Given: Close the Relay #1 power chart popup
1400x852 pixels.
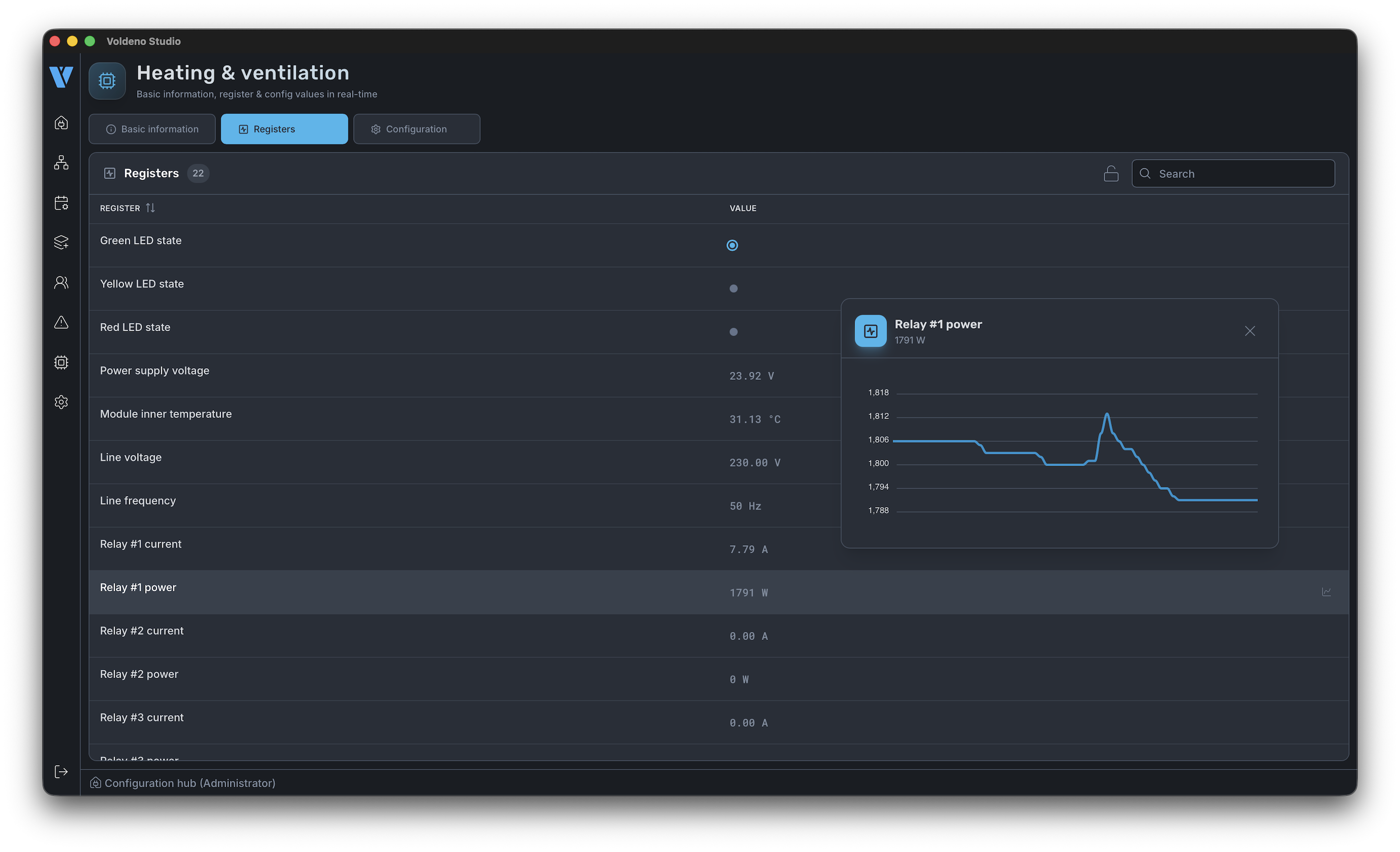Looking at the screenshot, I should [1249, 331].
